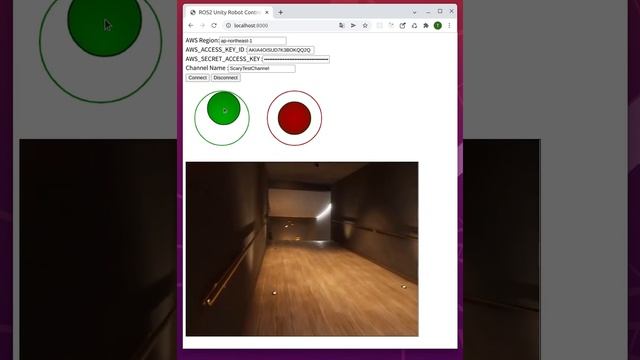640x360 pixels.
Task: Open the share extension icon with arrow
Action: pos(403,25)
